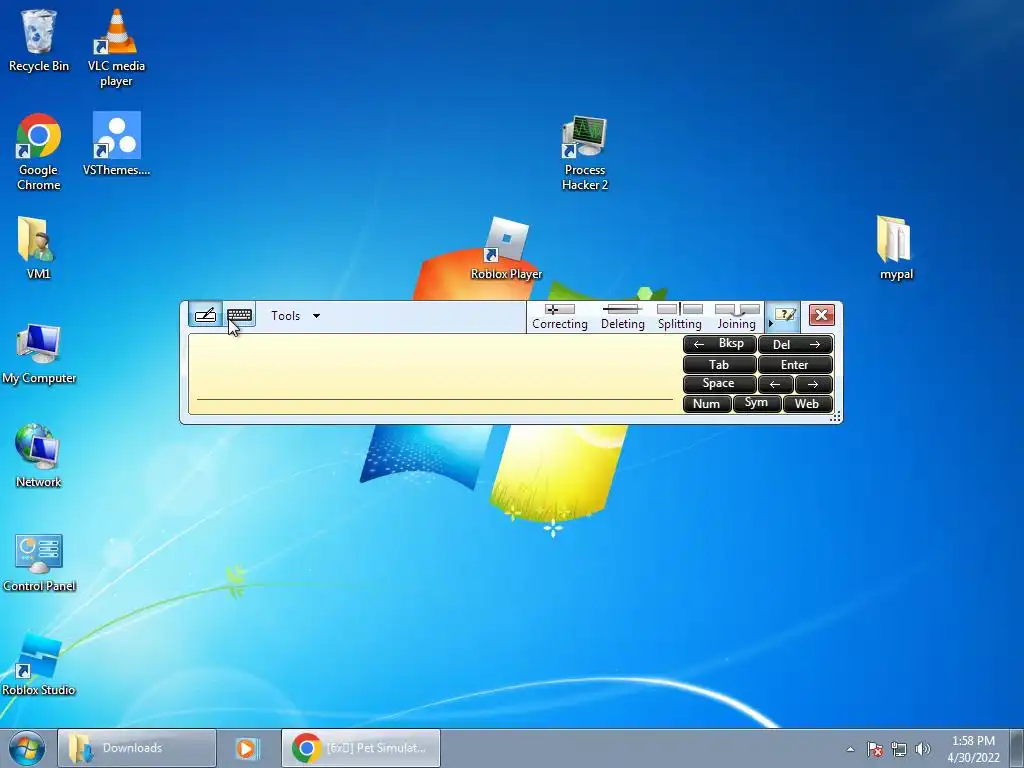1024x768 pixels.
Task: Select the Google Chrome desktop shortcut
Action: tap(39, 152)
